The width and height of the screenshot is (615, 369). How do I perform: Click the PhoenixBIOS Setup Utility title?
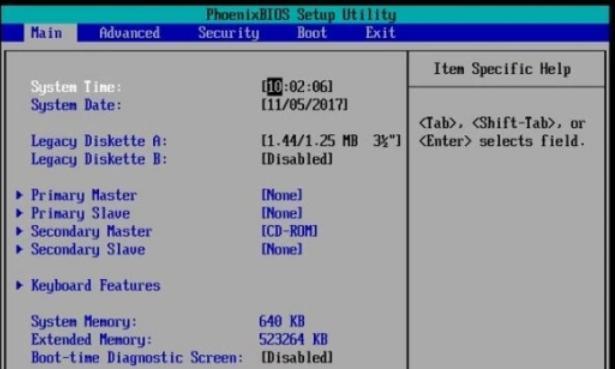[x=301, y=15]
